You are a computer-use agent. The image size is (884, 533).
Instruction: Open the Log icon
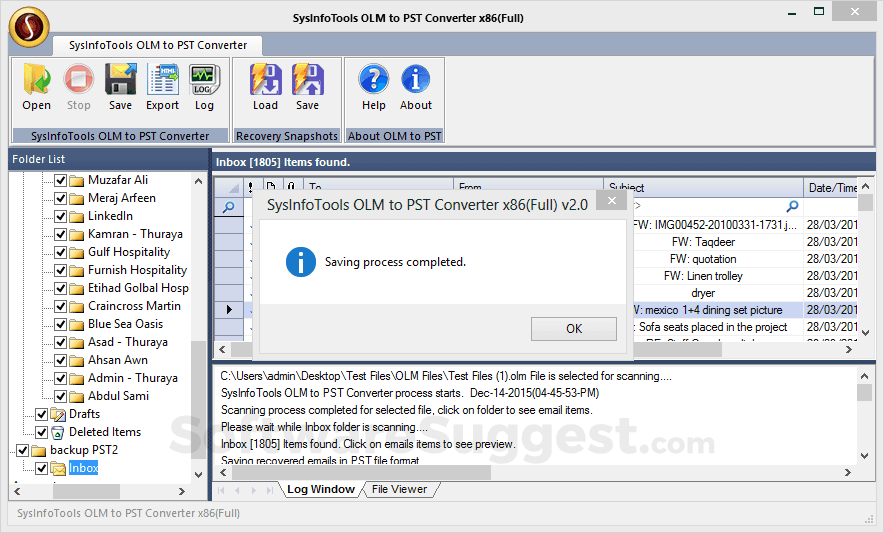pos(204,80)
